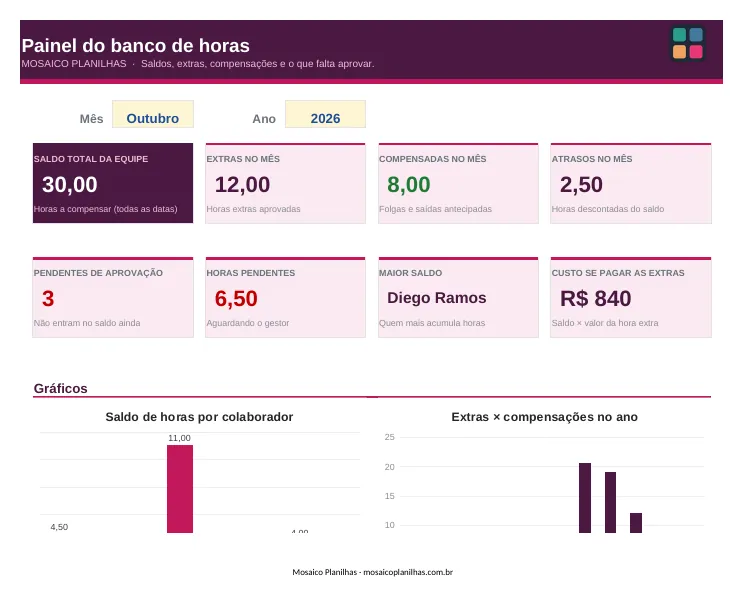Select the 'EXTRAS NO MÊS' card heading
The image size is (743, 597).
[243, 159]
